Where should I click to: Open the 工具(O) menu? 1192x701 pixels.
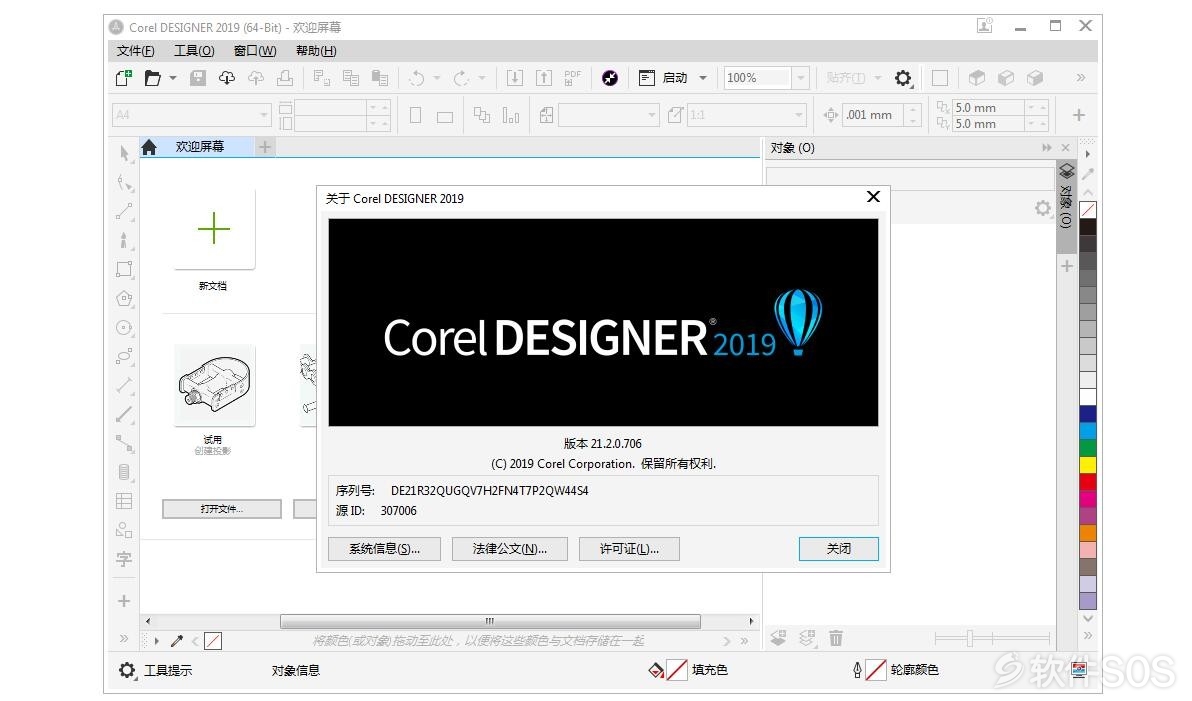(x=194, y=50)
